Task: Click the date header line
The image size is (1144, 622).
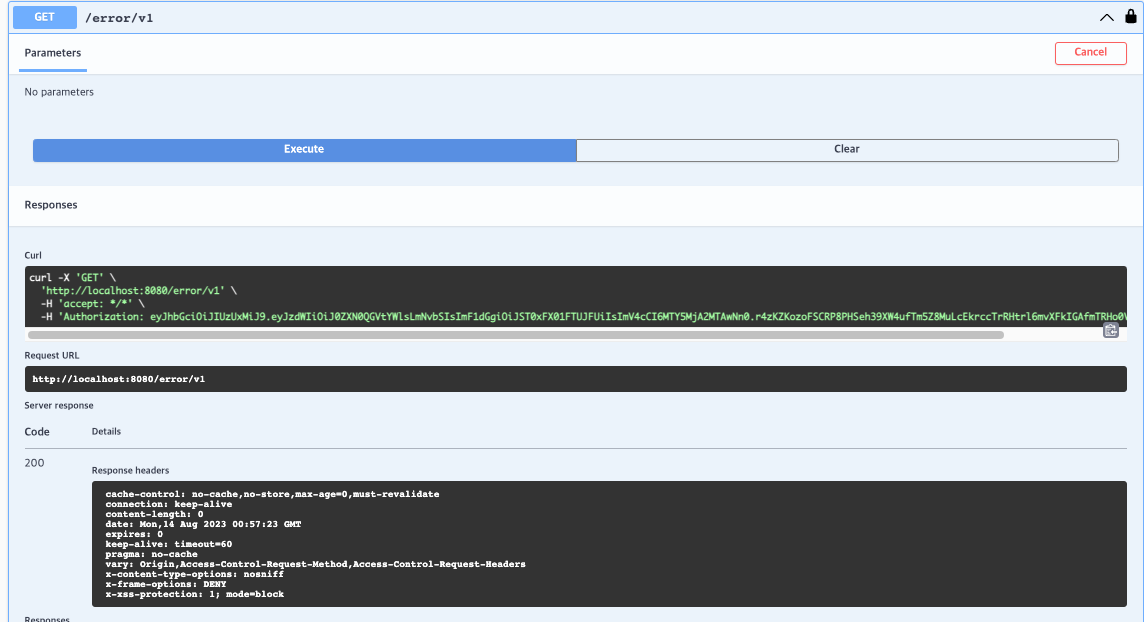Action: pyautogui.click(x=204, y=524)
